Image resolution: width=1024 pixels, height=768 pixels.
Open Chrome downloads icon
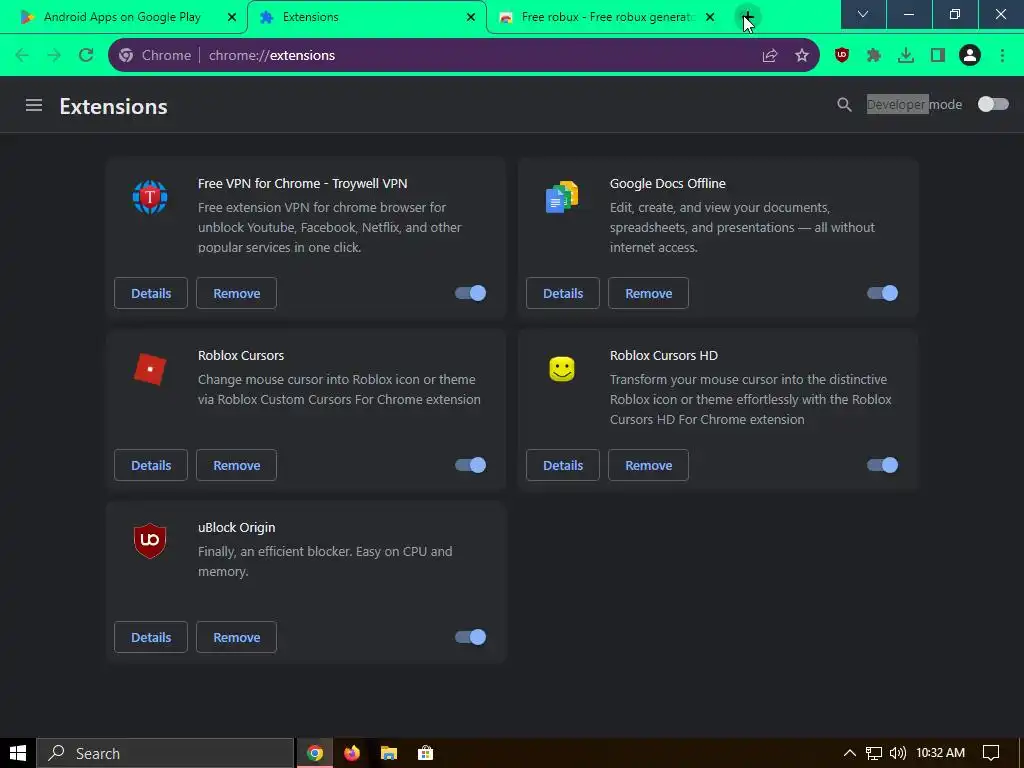click(906, 56)
